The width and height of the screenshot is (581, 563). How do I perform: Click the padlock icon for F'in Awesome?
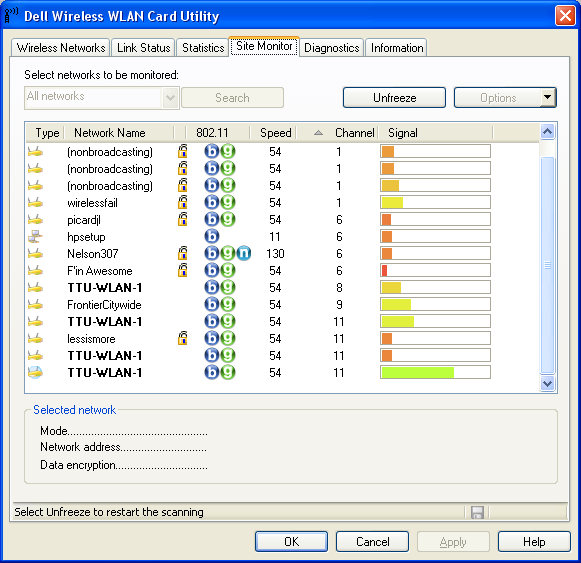[182, 270]
